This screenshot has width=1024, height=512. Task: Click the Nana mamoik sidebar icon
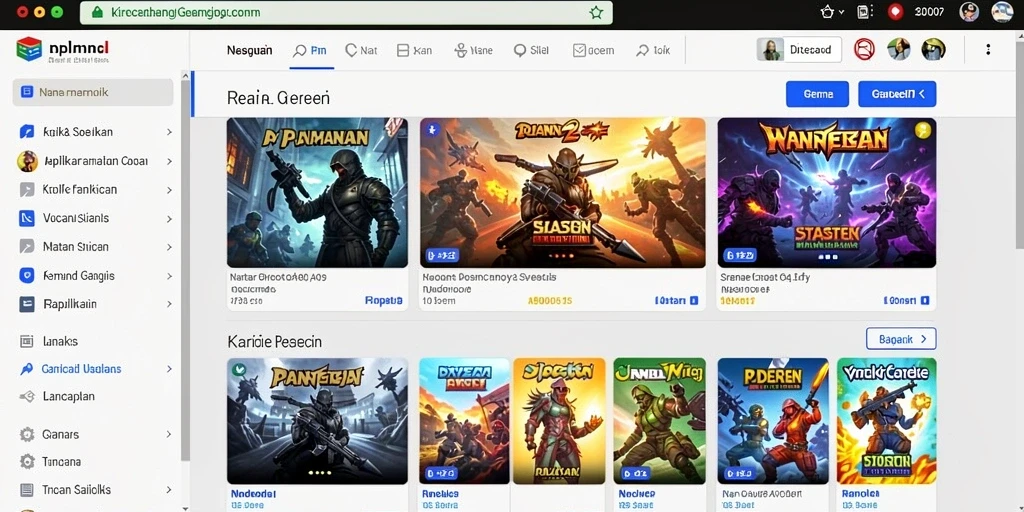pyautogui.click(x=27, y=92)
